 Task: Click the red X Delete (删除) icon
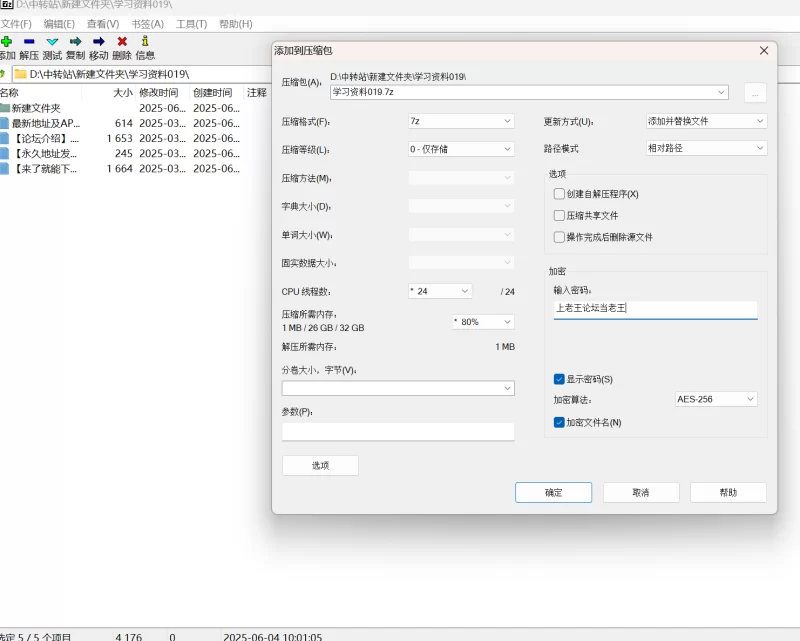pos(122,42)
